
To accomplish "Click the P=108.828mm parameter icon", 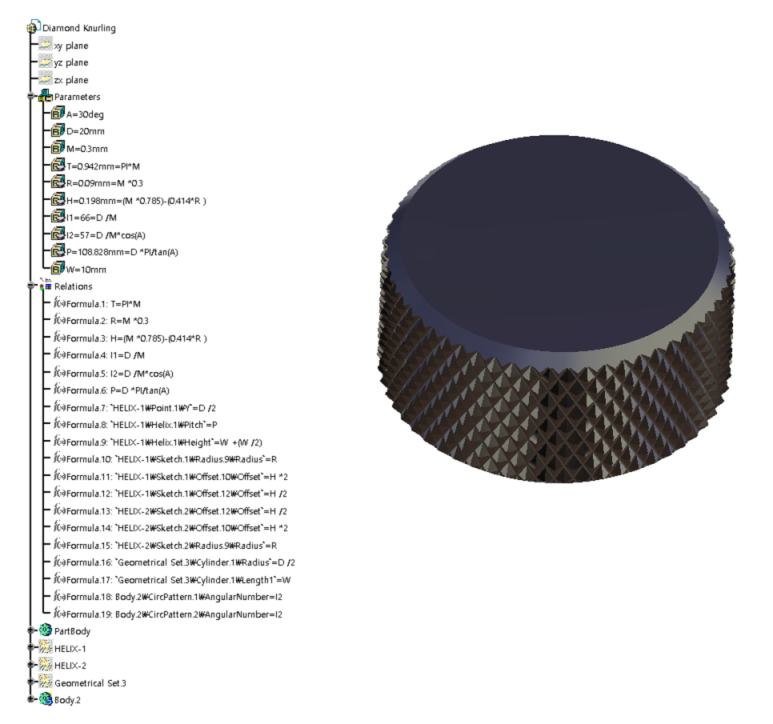I will 58,252.
